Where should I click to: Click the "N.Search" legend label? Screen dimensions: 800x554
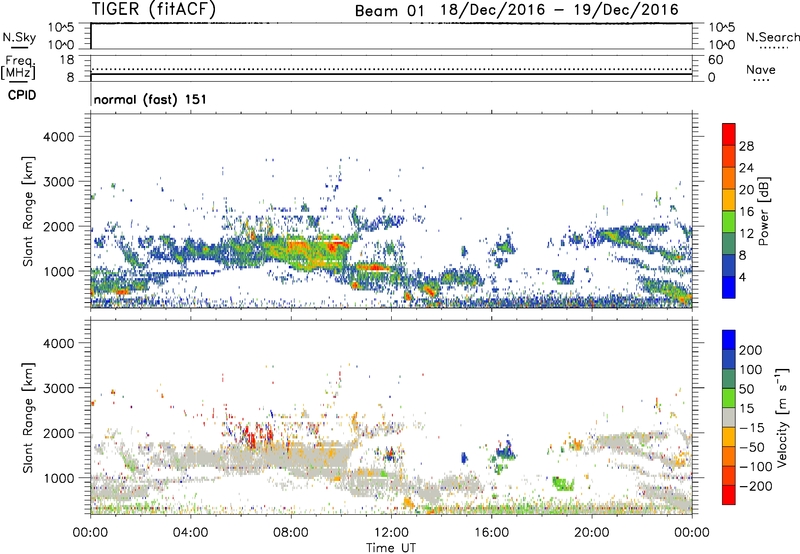pos(772,37)
